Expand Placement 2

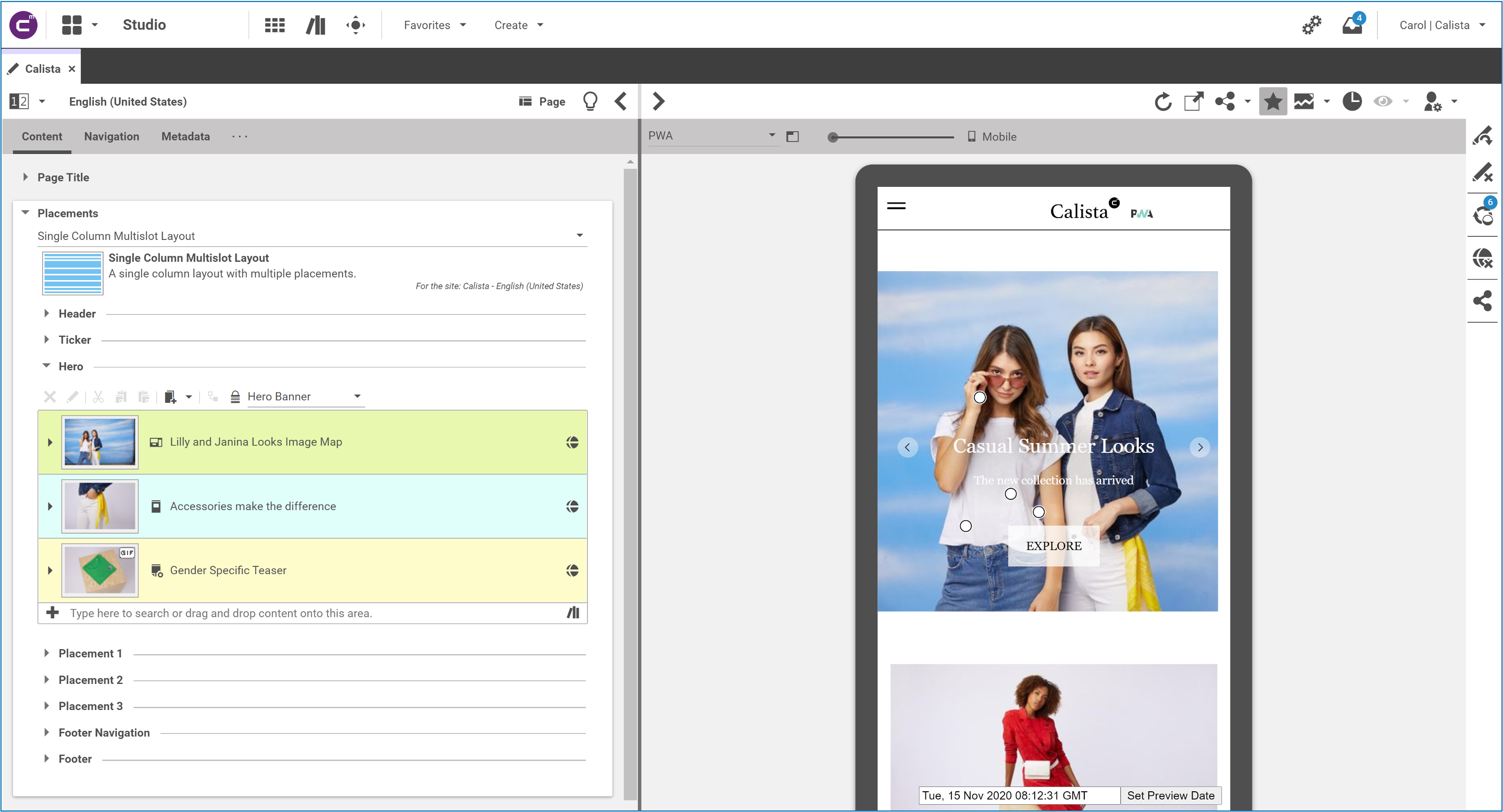[x=47, y=680]
